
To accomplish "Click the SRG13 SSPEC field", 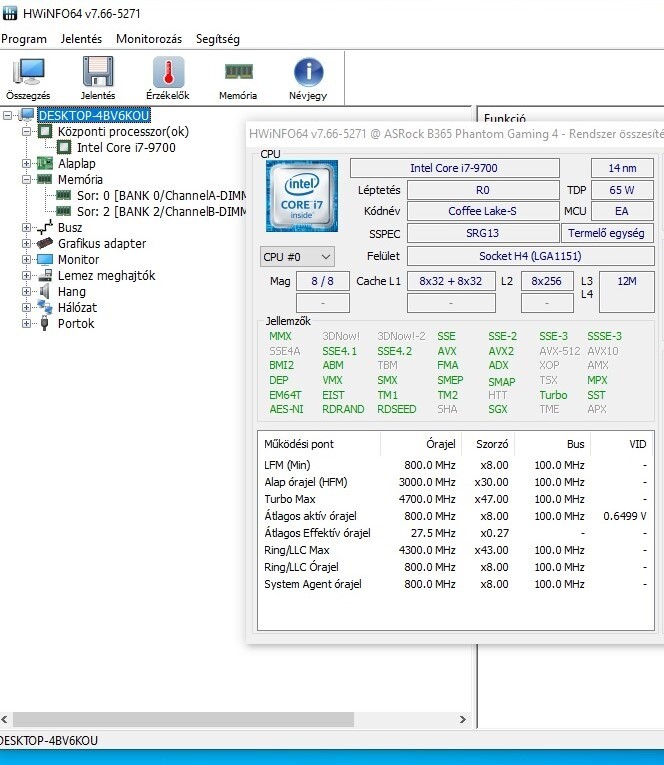I will [483, 233].
